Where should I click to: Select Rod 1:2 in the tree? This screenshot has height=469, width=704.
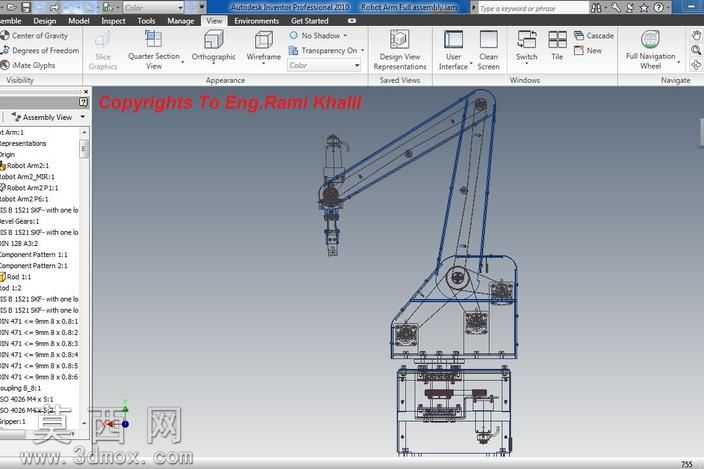click(11, 288)
